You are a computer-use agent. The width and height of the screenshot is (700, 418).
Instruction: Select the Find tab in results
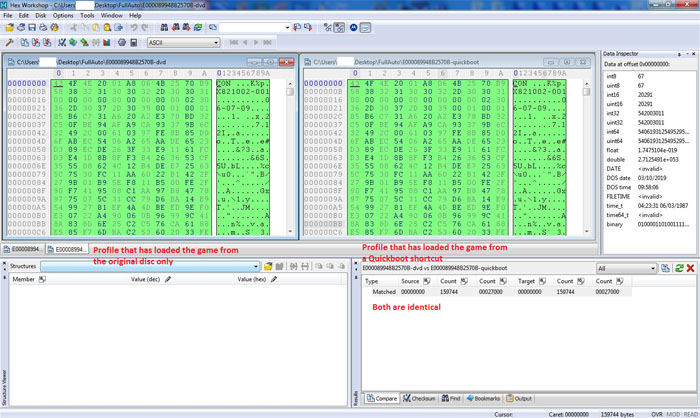(455, 398)
